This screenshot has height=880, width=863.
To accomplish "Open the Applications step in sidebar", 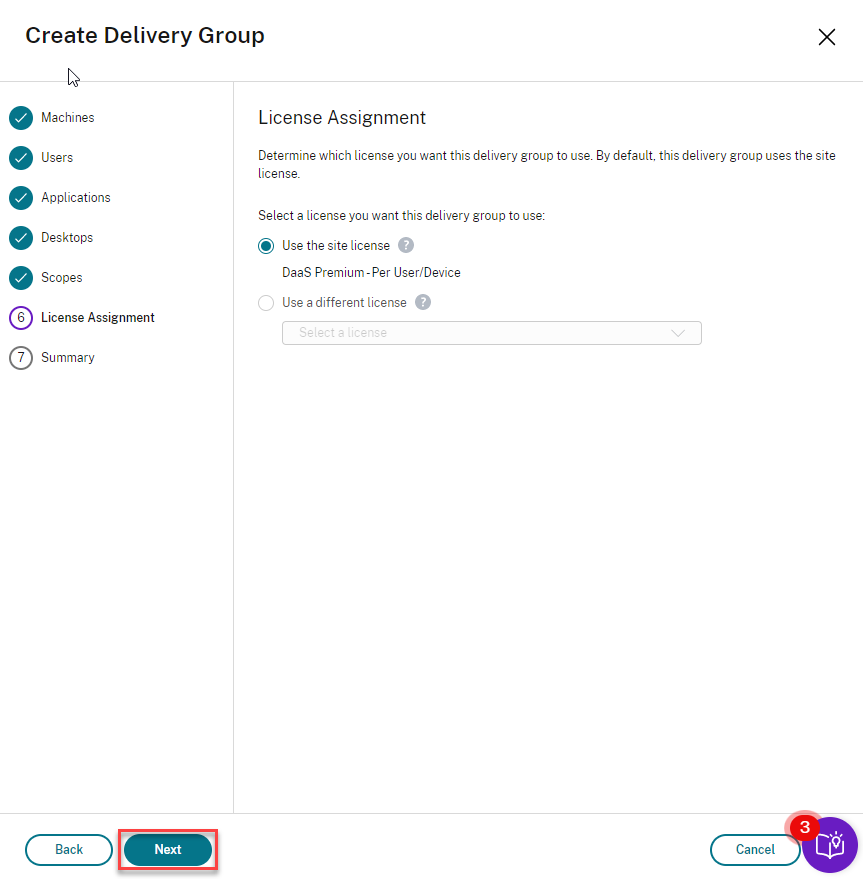I will pos(76,198).
